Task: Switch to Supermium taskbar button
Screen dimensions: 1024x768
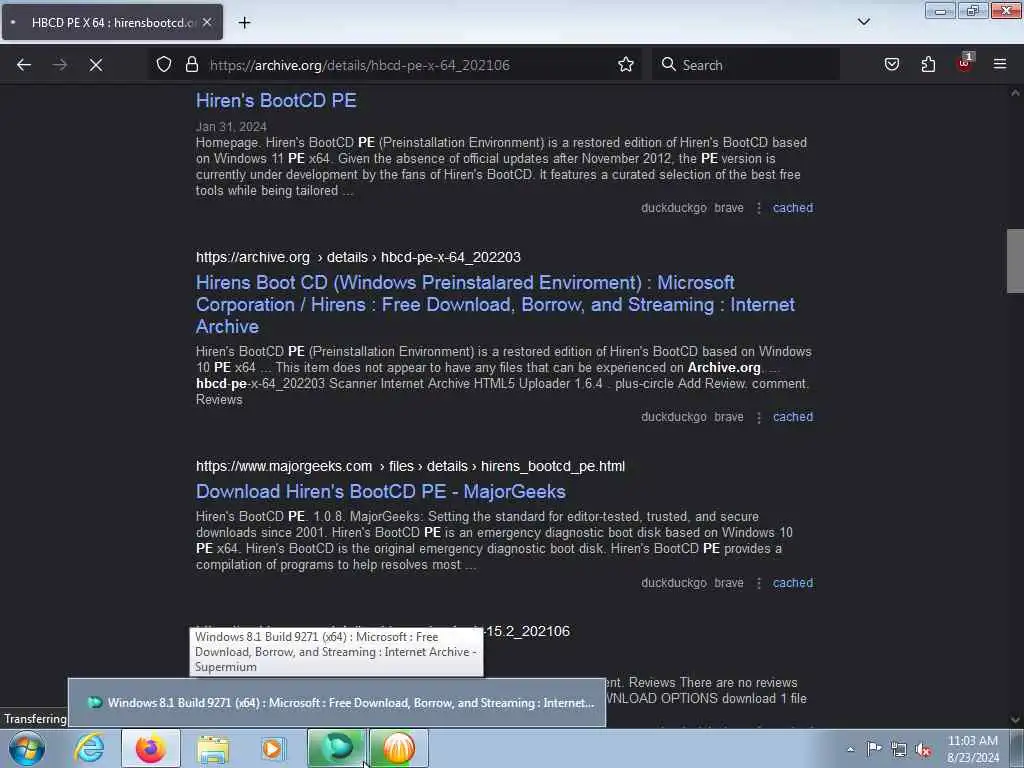Action: (x=337, y=748)
